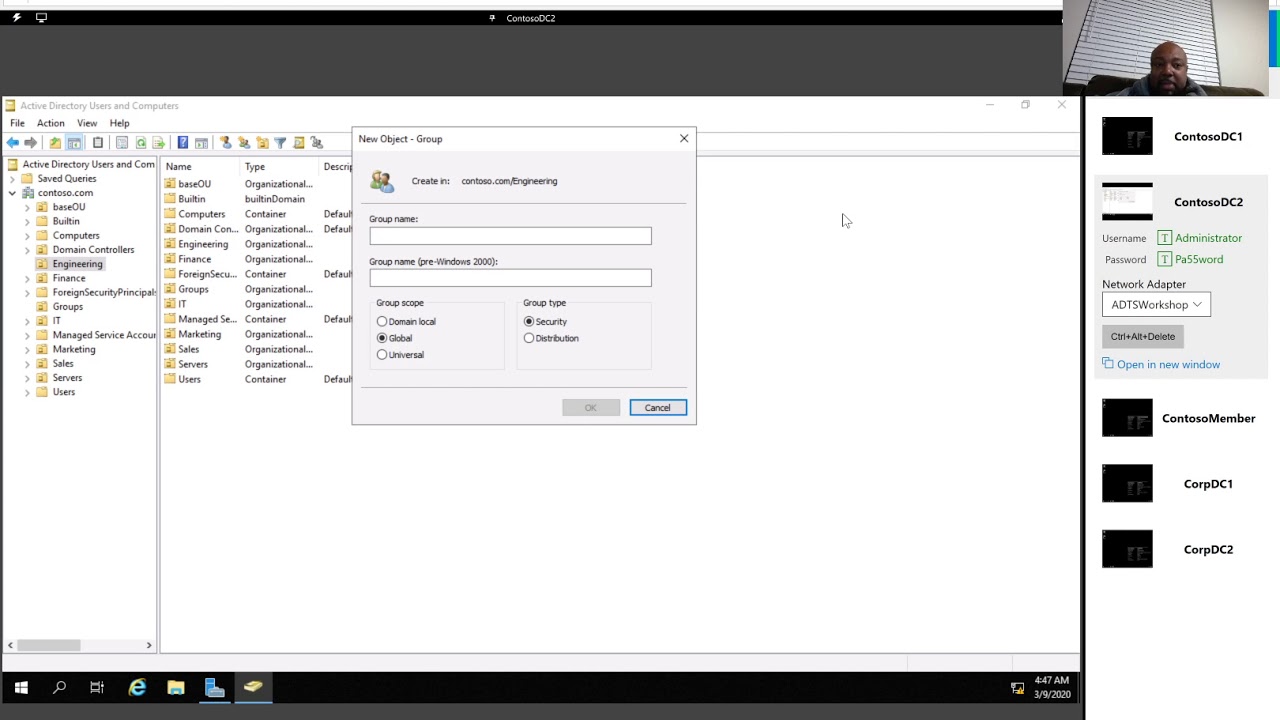
Task: Click the Create new group toolbar icon
Action: point(244,143)
